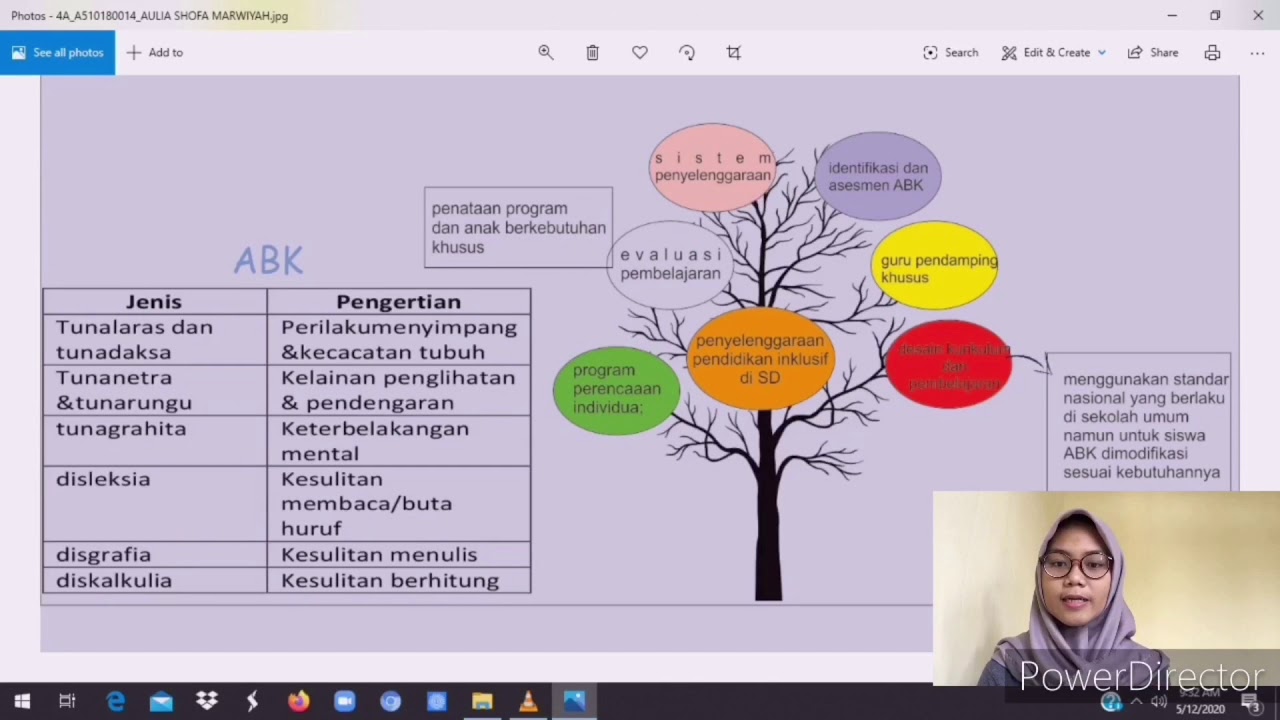Launch VLC media player from the taskbar
This screenshot has height=720, width=1280.
[528, 702]
